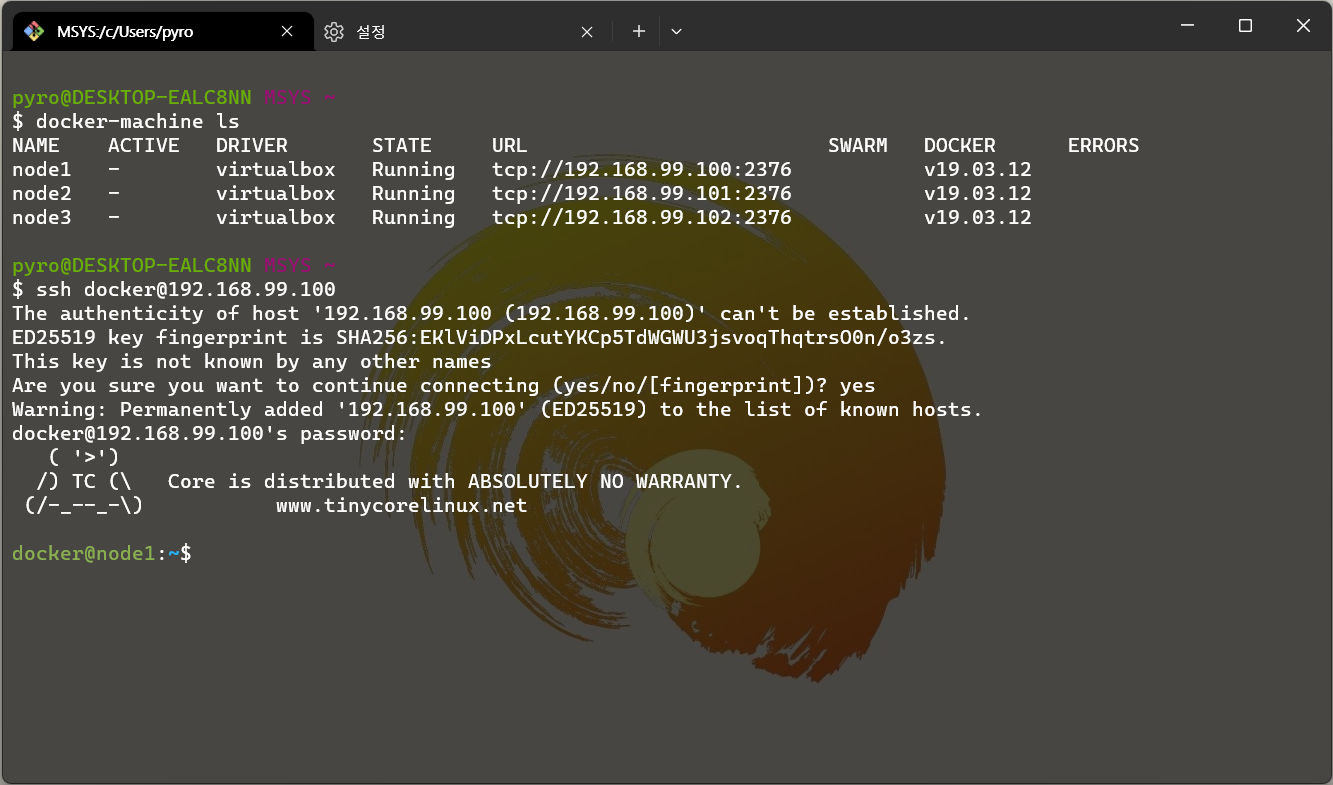Switch to the MSYS:/c/Users/pyro tab
This screenshot has height=785, width=1333.
pos(162,31)
